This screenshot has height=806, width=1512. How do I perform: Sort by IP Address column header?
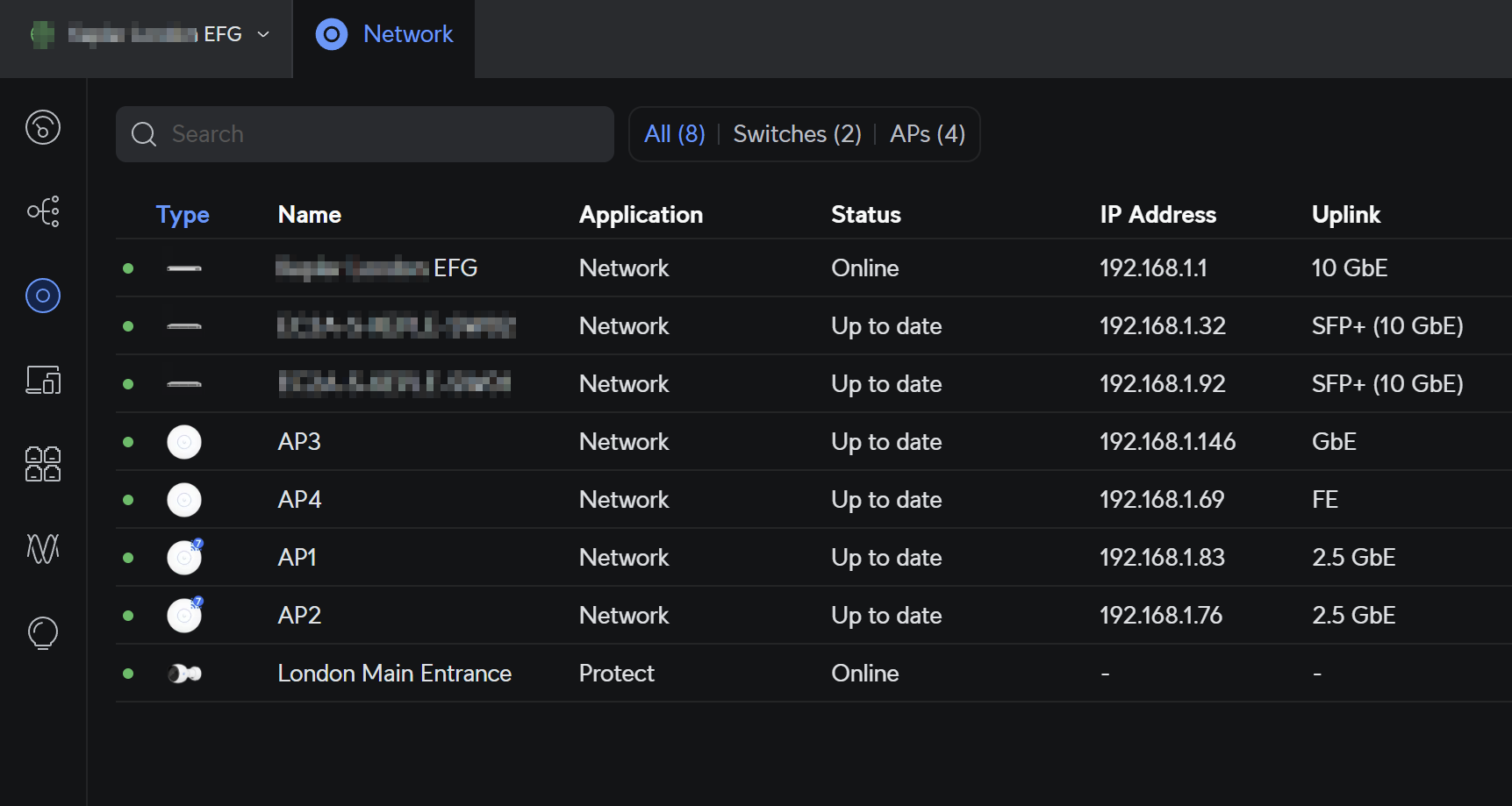pos(1157,215)
